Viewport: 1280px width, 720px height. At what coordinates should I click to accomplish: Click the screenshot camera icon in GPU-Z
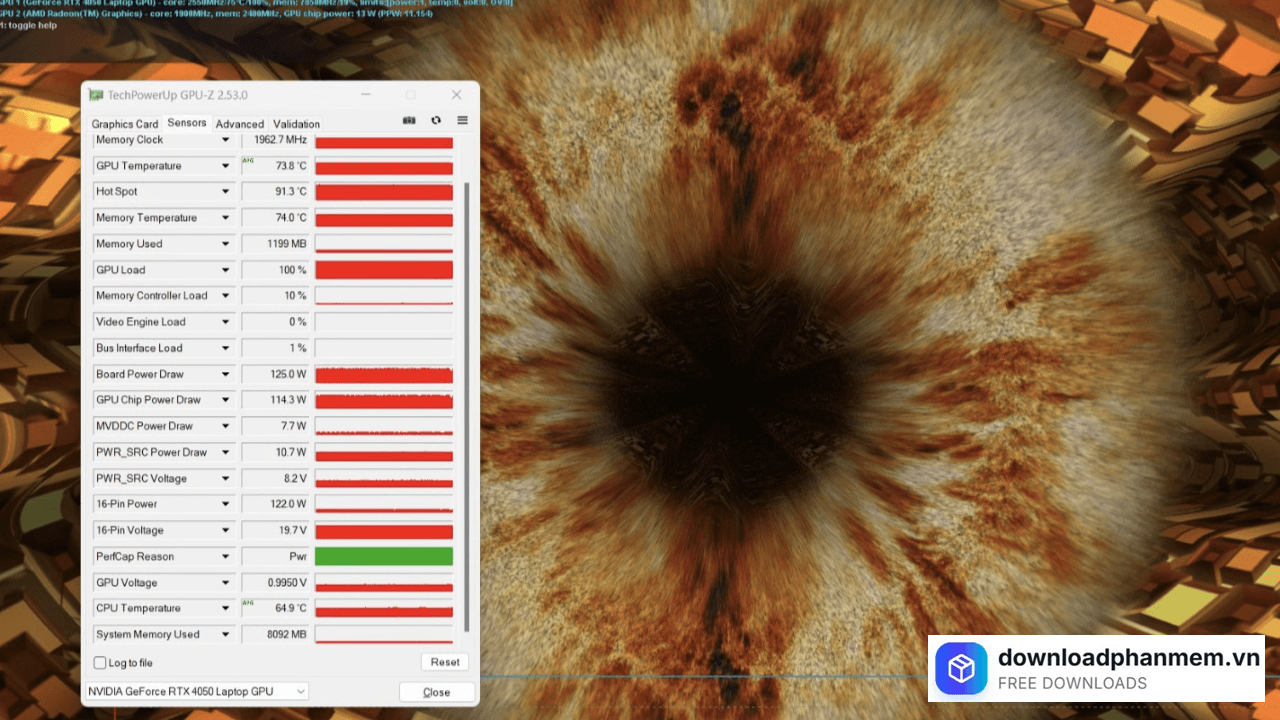409,120
